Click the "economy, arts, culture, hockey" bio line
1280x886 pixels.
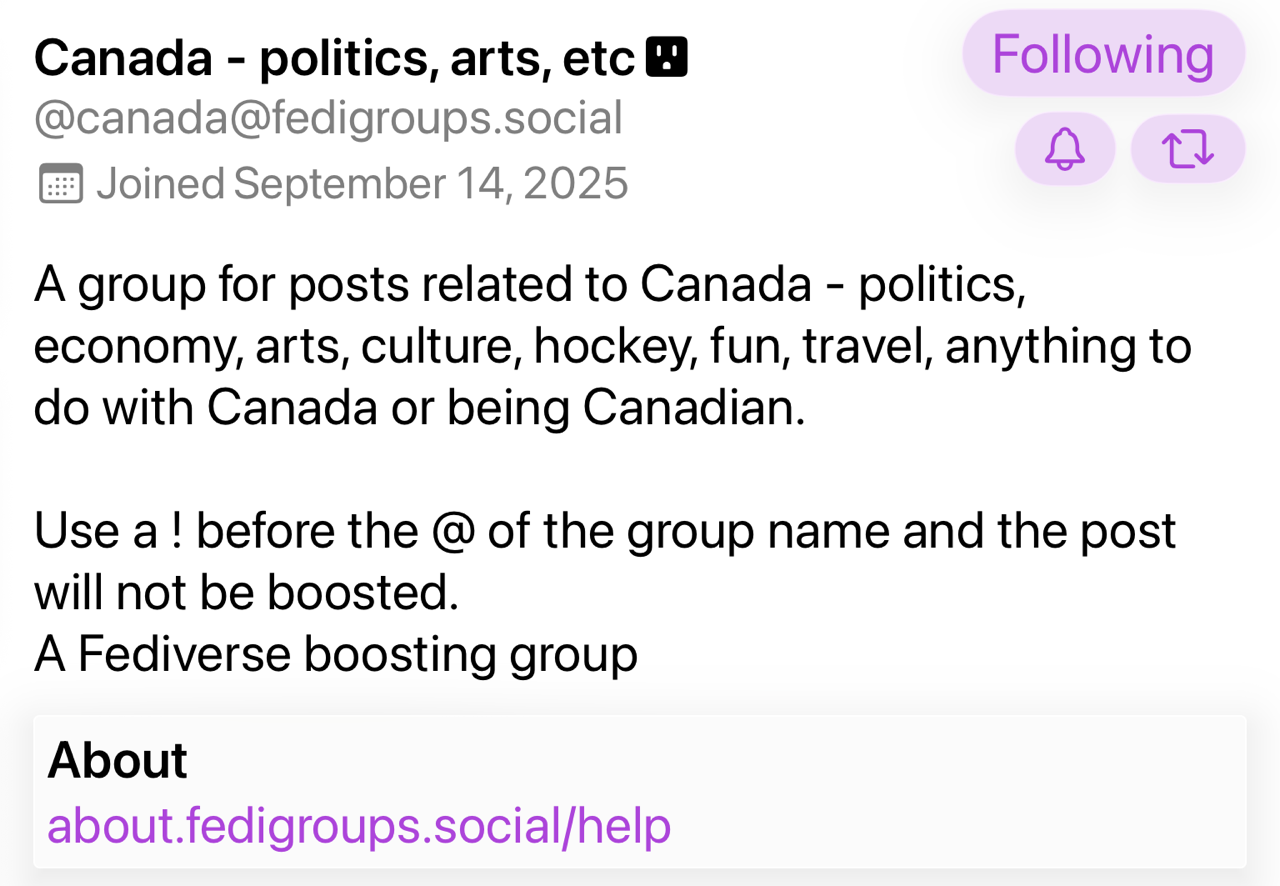click(612, 346)
